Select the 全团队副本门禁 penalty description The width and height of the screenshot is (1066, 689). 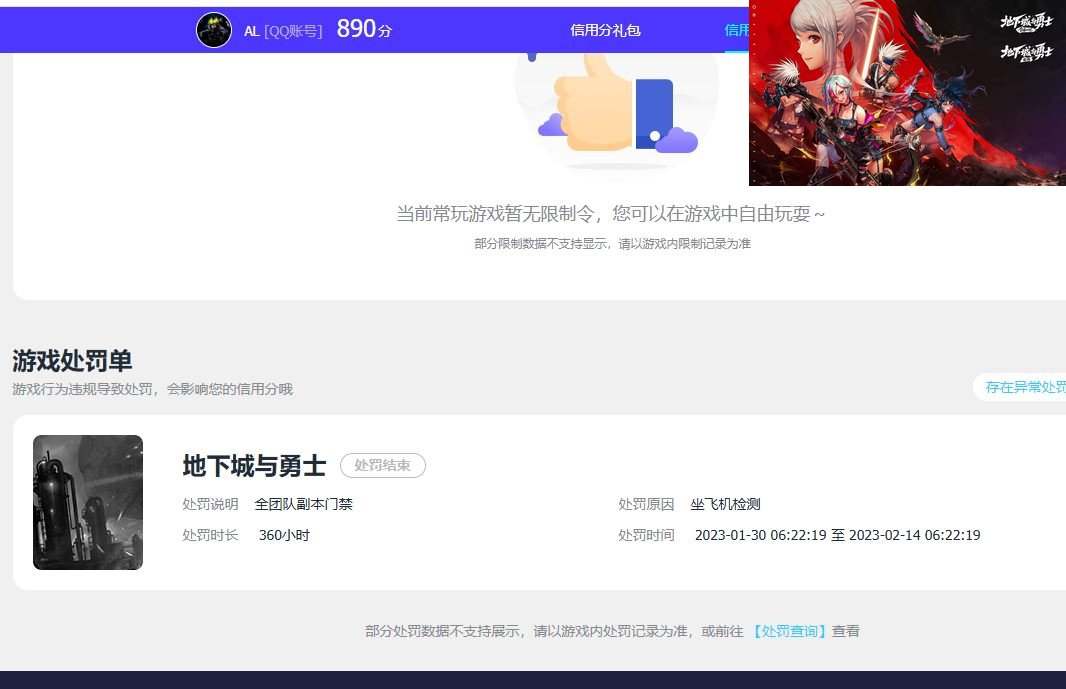(303, 504)
